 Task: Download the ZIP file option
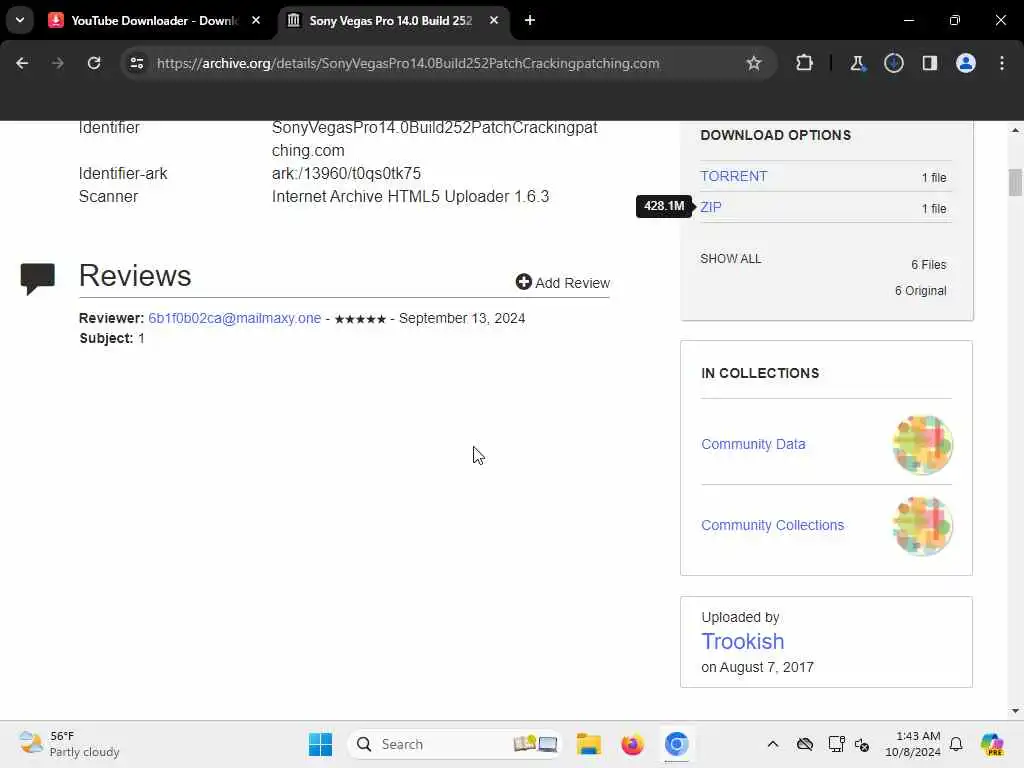(x=711, y=208)
